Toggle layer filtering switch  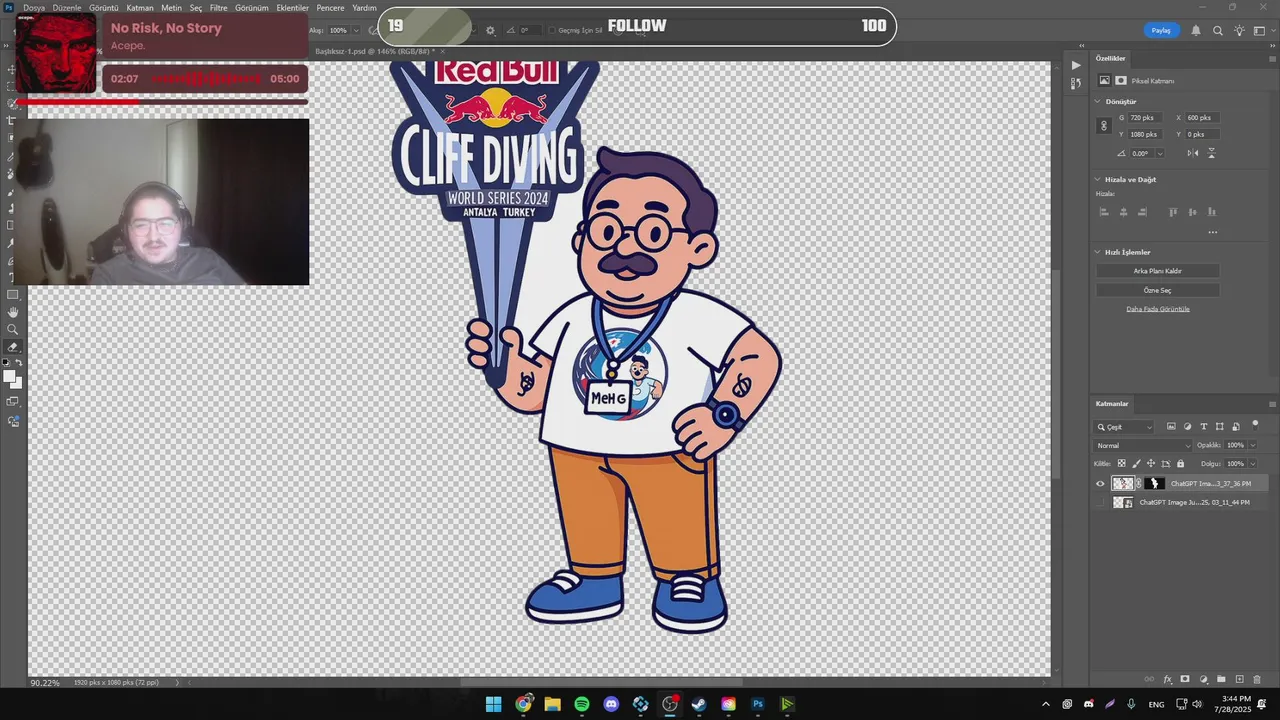tap(1255, 424)
